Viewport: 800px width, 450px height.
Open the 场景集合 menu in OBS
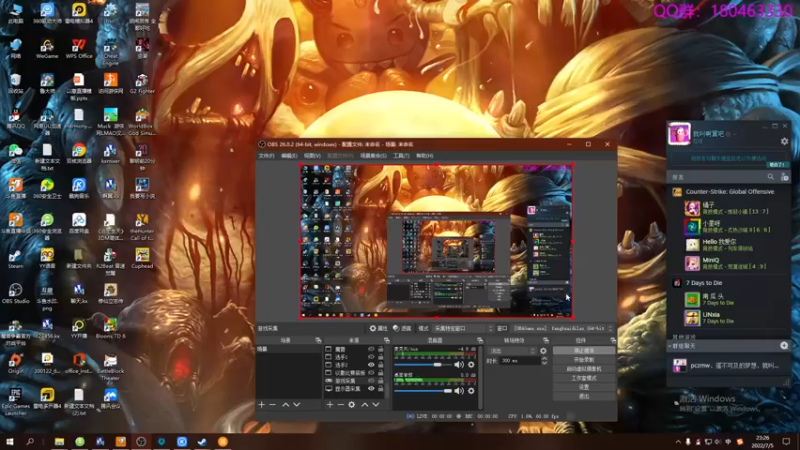(x=373, y=156)
